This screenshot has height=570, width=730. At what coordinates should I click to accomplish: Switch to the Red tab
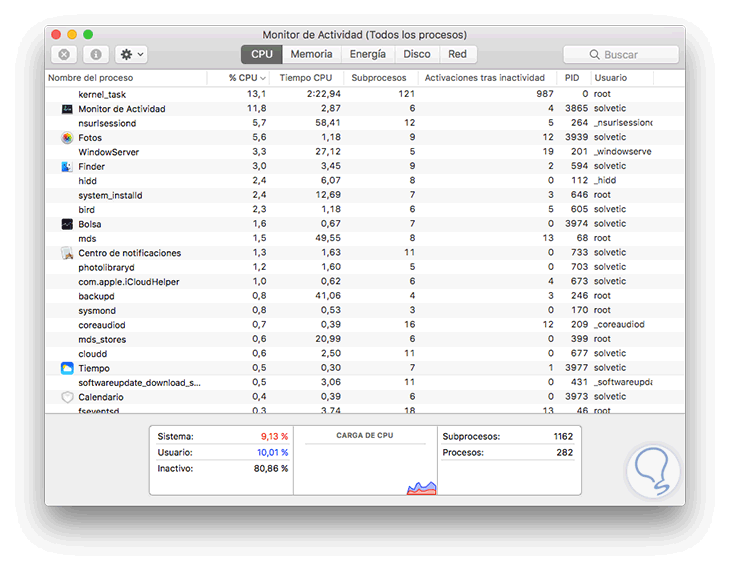point(457,54)
